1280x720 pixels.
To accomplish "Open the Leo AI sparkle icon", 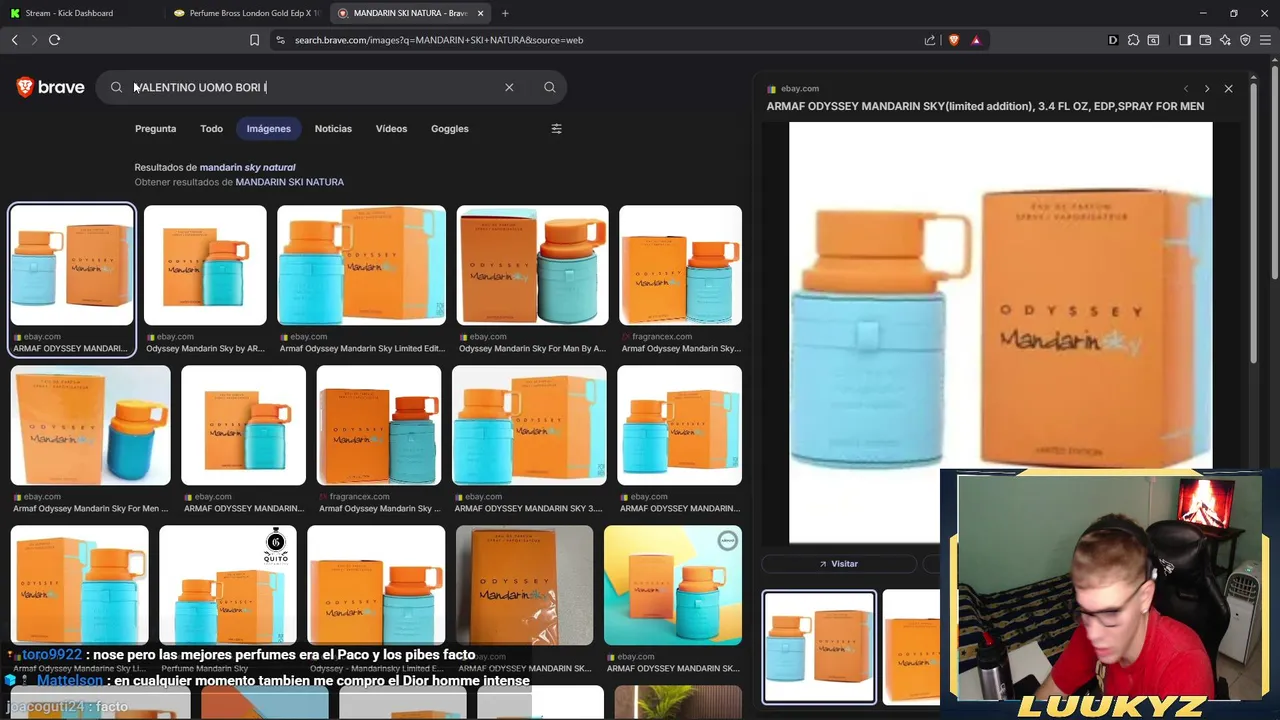I will (1225, 40).
